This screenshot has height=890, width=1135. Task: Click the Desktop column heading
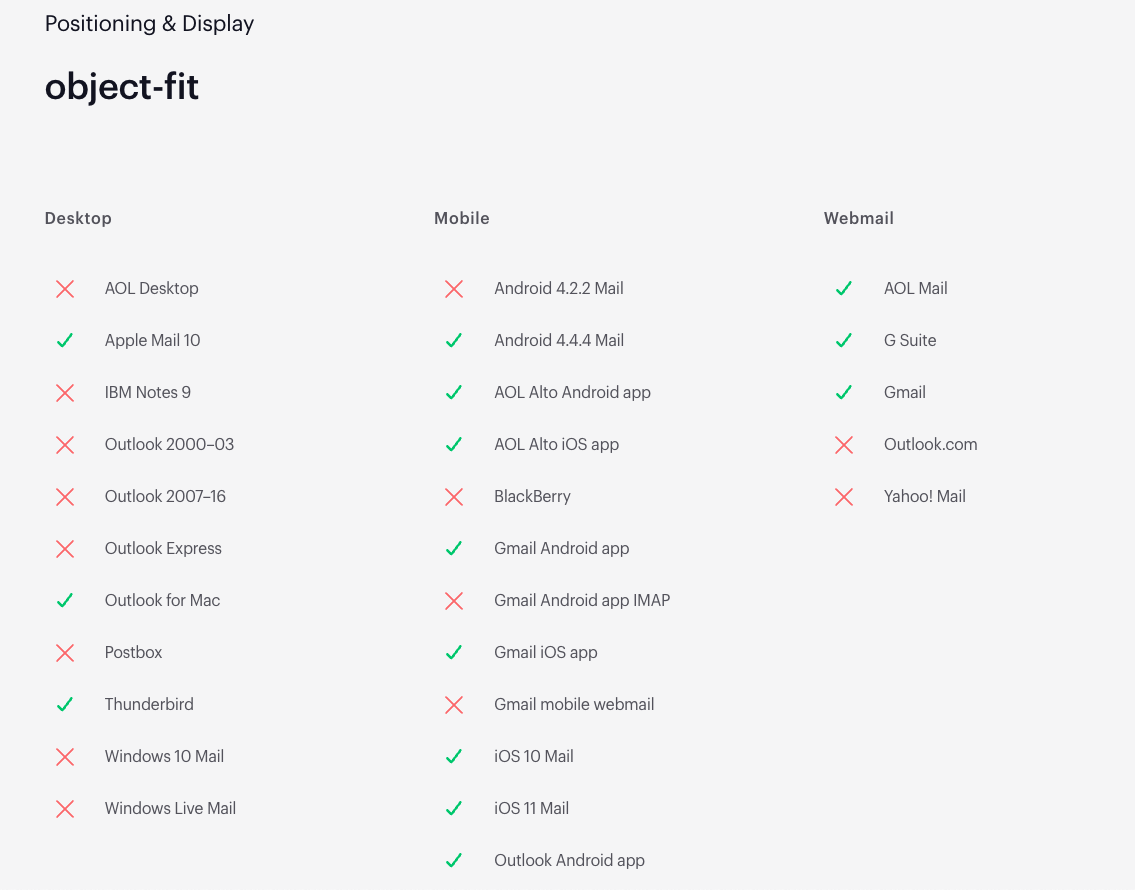coord(78,218)
